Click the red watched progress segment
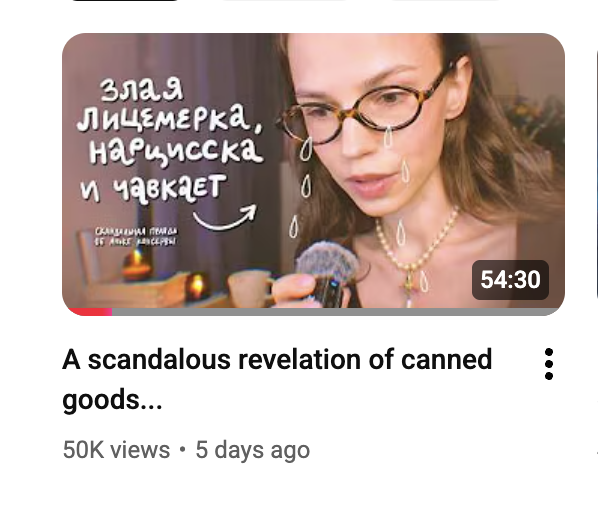This screenshot has height=508, width=598. pos(91,312)
